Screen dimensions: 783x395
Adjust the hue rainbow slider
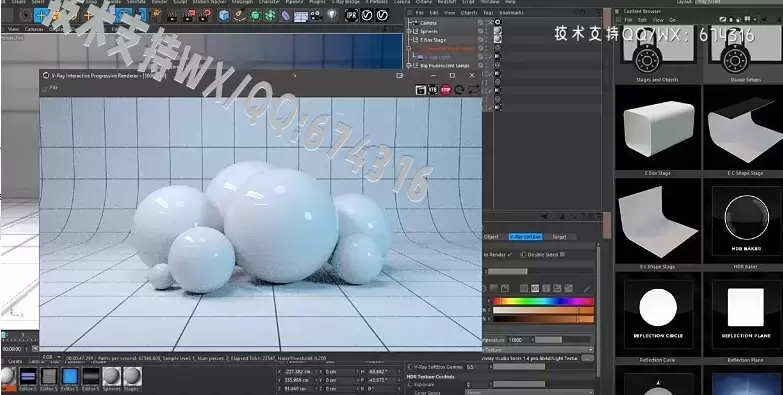click(543, 301)
